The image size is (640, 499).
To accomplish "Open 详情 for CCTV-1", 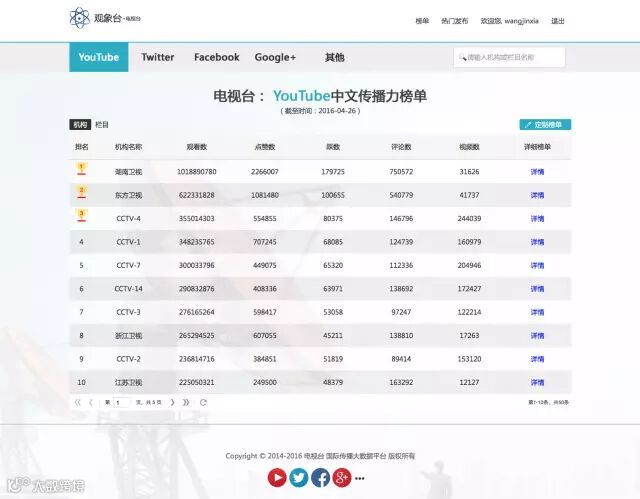I will (x=537, y=242).
